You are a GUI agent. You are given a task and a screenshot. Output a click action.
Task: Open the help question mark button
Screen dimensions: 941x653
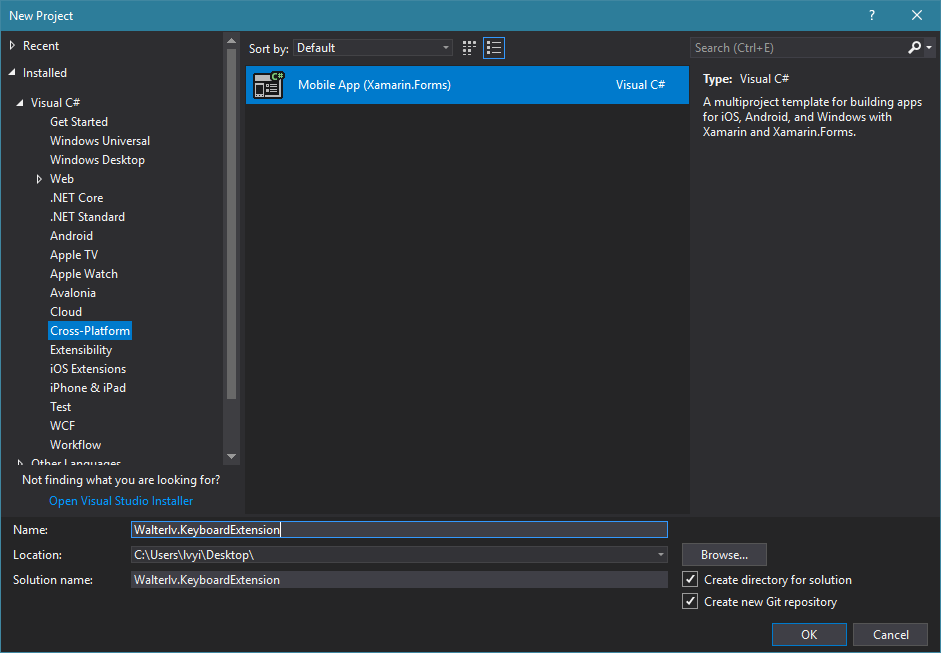click(x=871, y=16)
